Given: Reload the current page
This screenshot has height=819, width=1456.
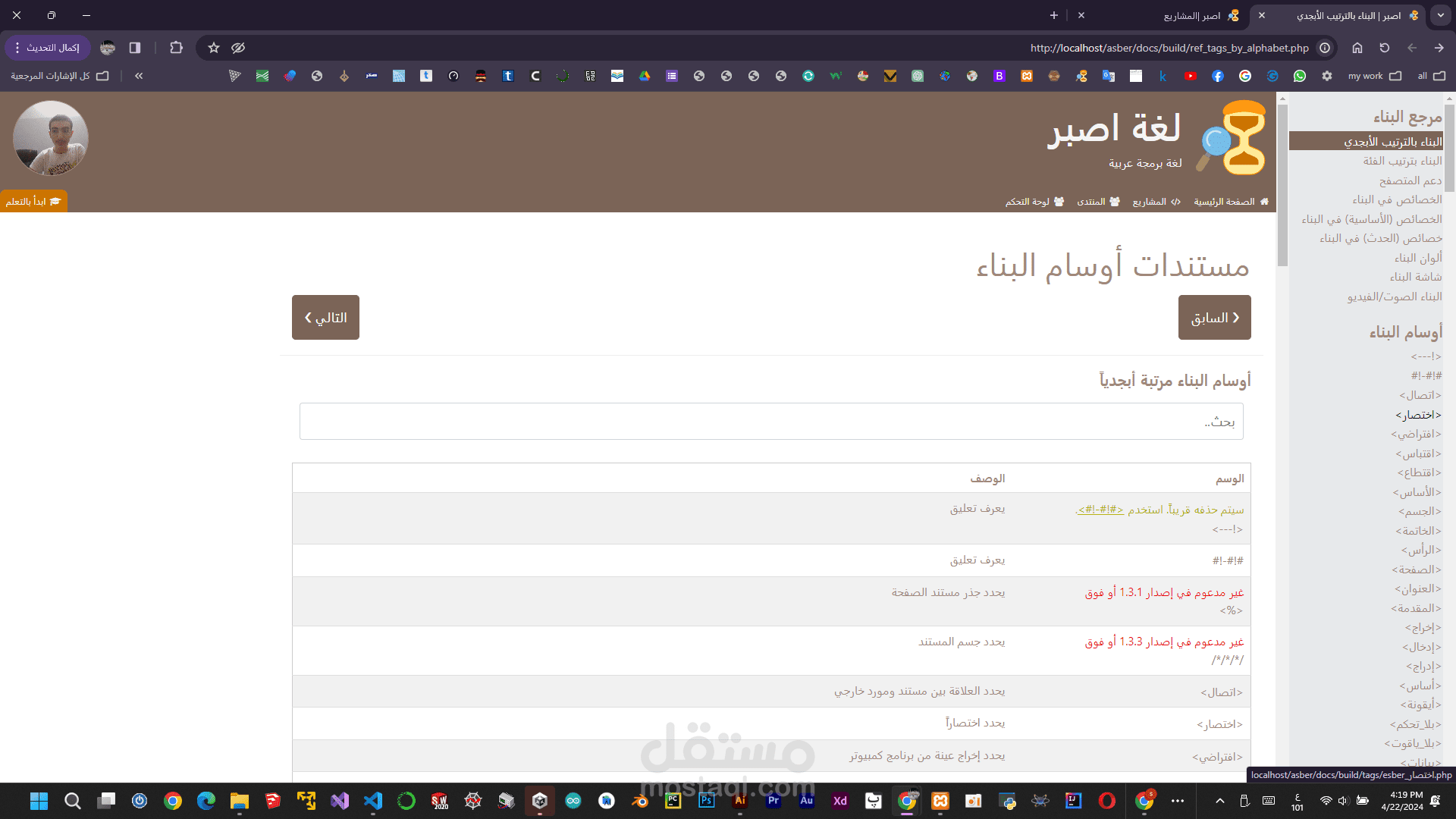Looking at the screenshot, I should [1385, 48].
